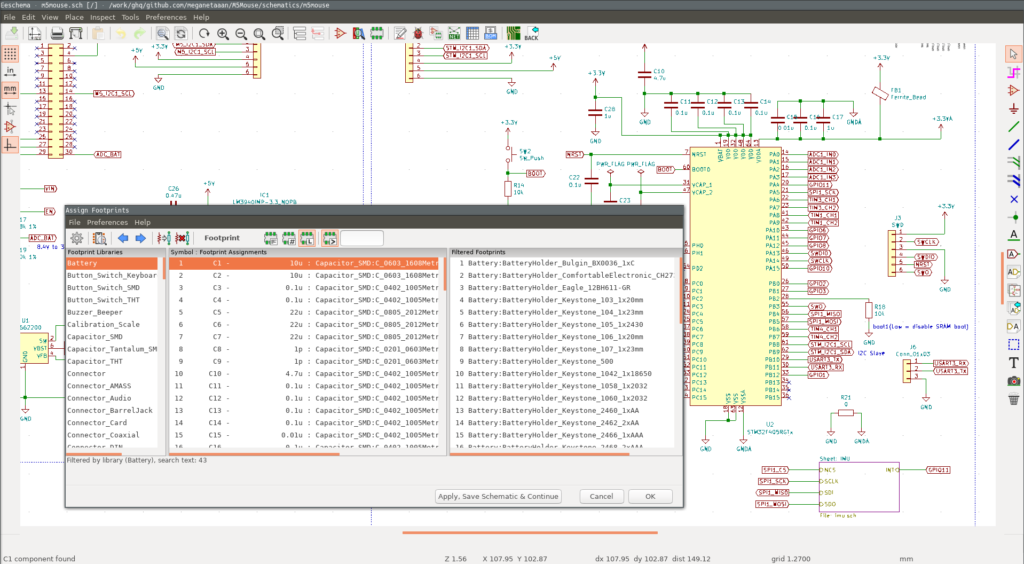Viewport: 1024px width, 564px height.
Task: Select the Delete items trash tool
Action: tap(1014, 400)
